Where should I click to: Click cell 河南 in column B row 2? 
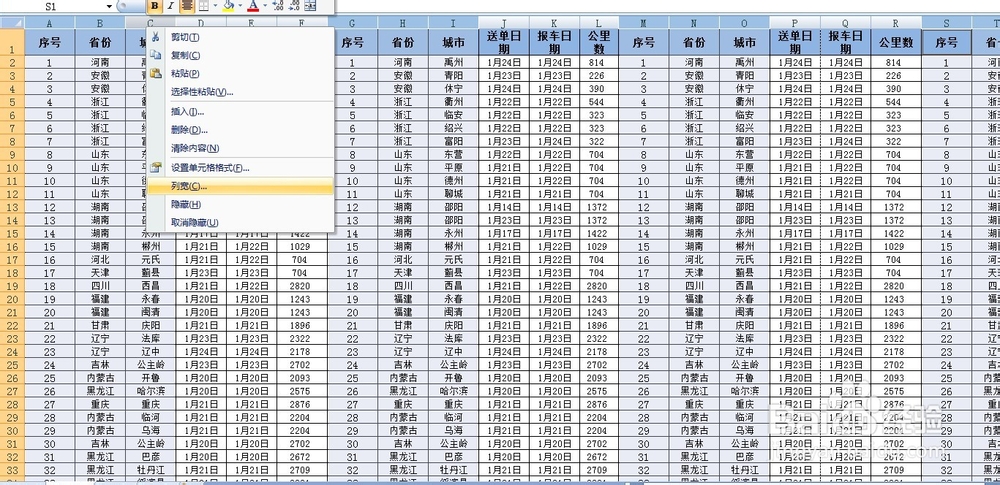pos(100,63)
